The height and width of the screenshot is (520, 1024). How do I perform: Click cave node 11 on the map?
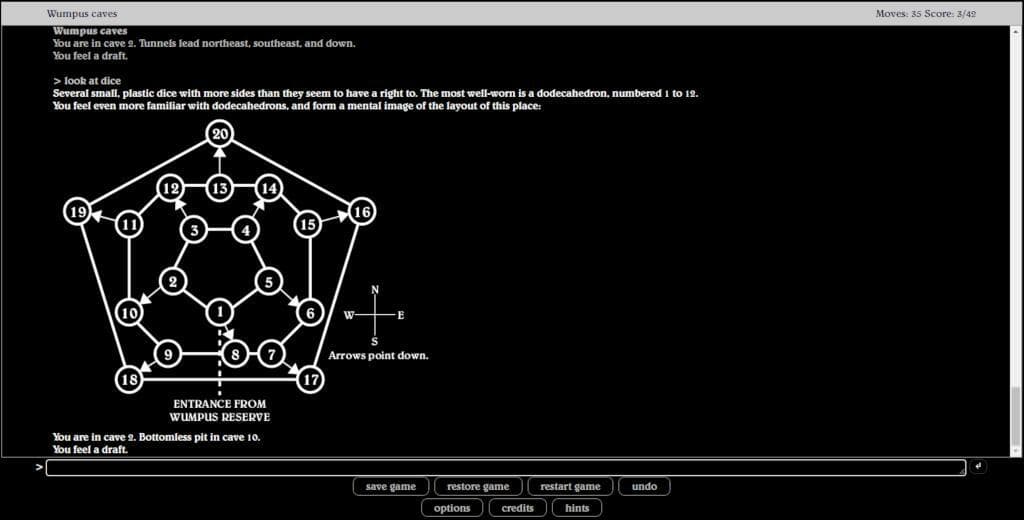(x=129, y=225)
